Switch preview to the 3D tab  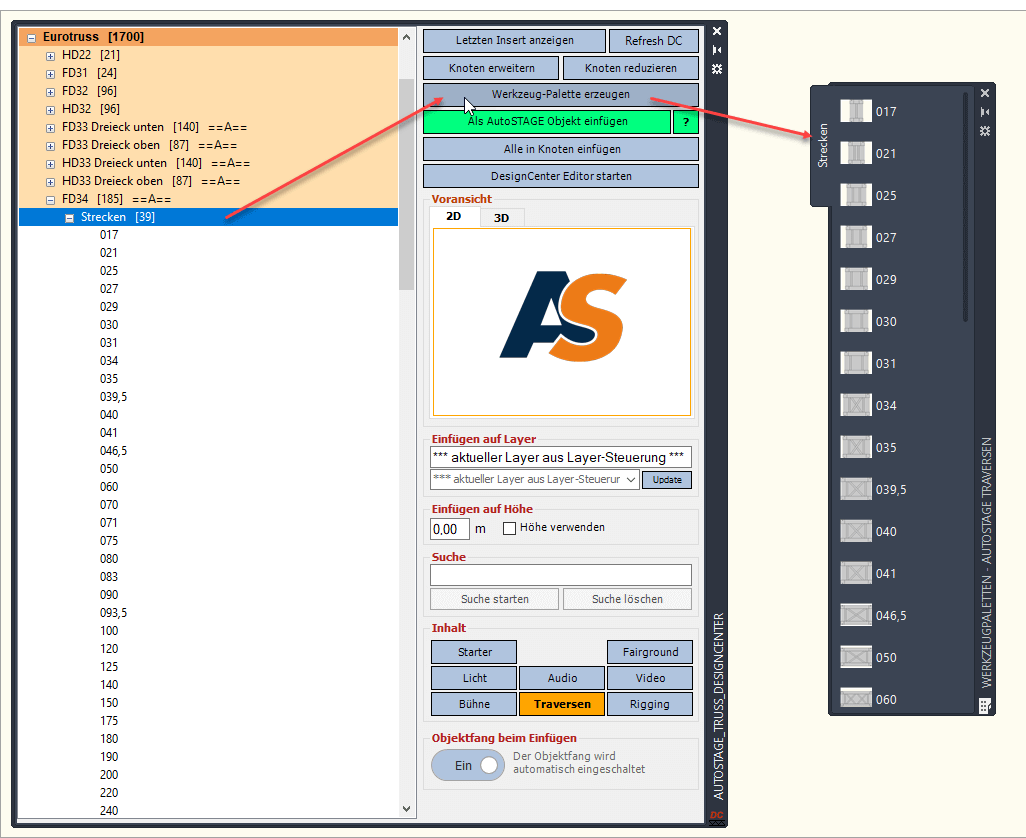[x=501, y=218]
